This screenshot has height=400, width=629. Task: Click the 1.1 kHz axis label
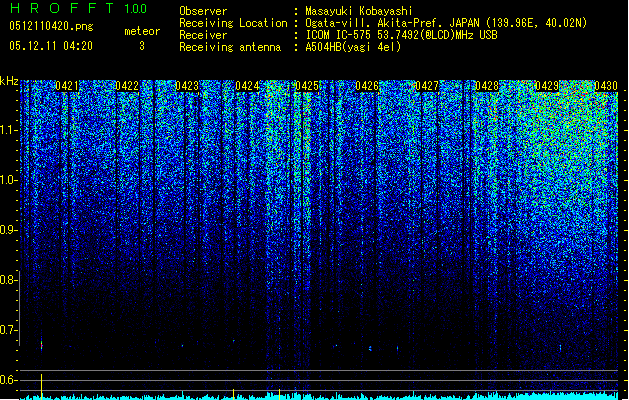click(8, 130)
